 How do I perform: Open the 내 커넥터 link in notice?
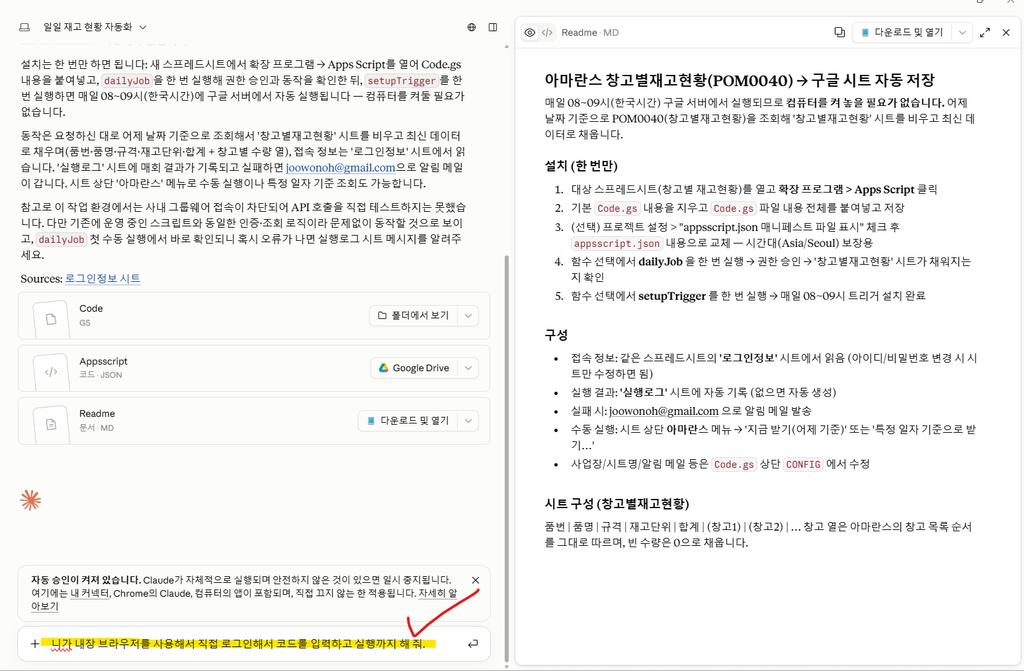[89, 593]
